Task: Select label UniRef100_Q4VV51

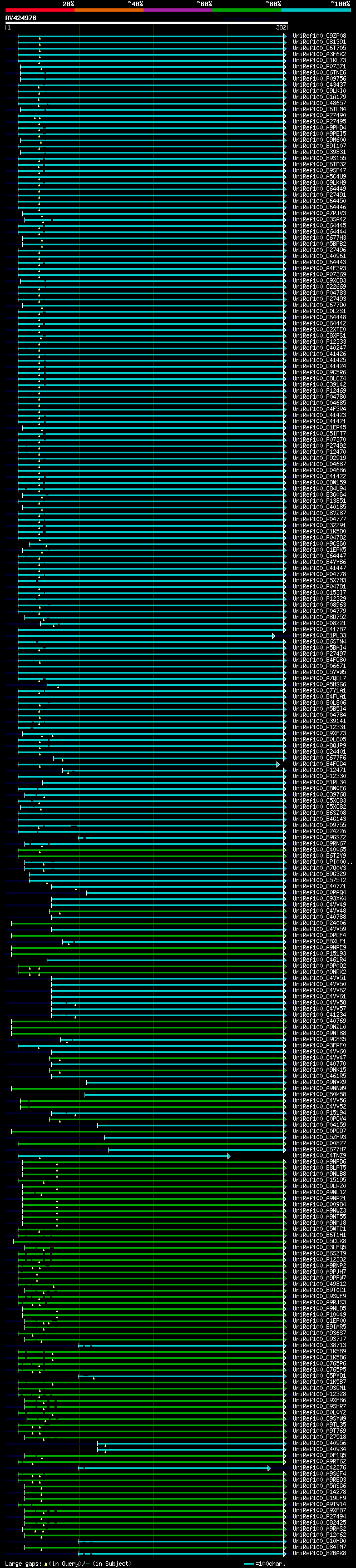Action: pyautogui.click(x=319, y=977)
